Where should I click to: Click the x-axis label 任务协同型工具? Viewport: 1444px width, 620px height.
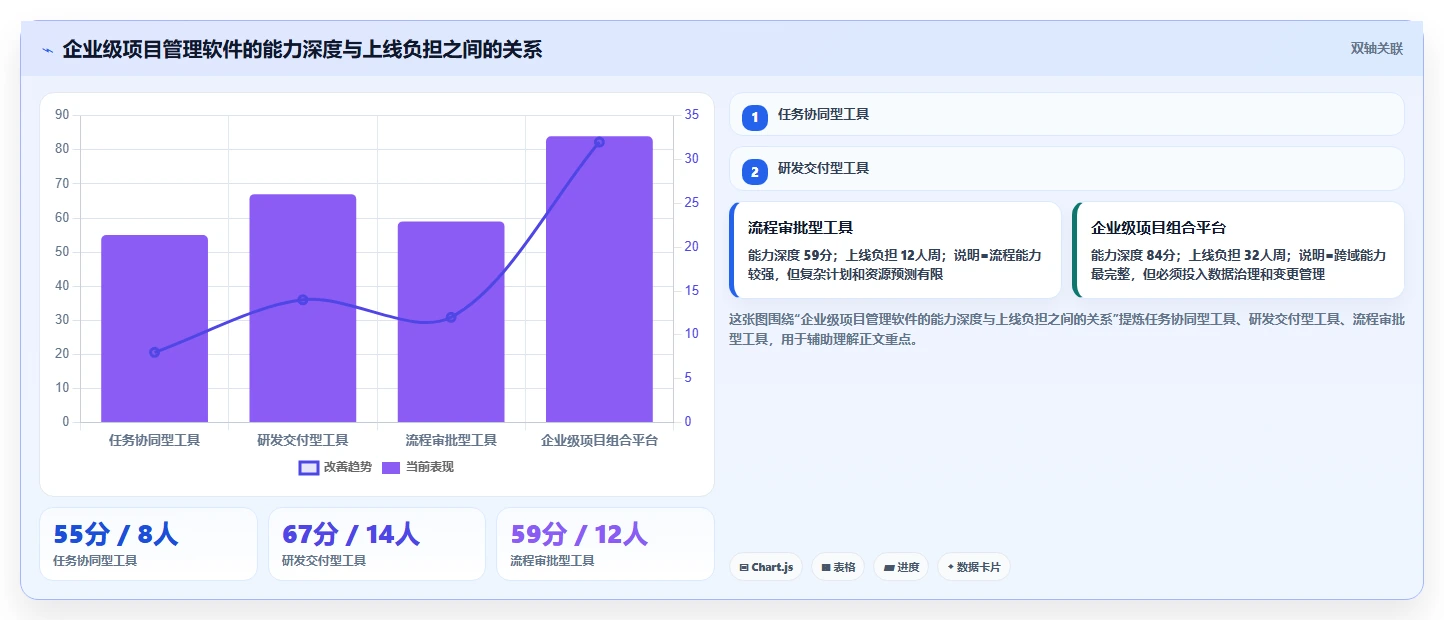coord(154,440)
